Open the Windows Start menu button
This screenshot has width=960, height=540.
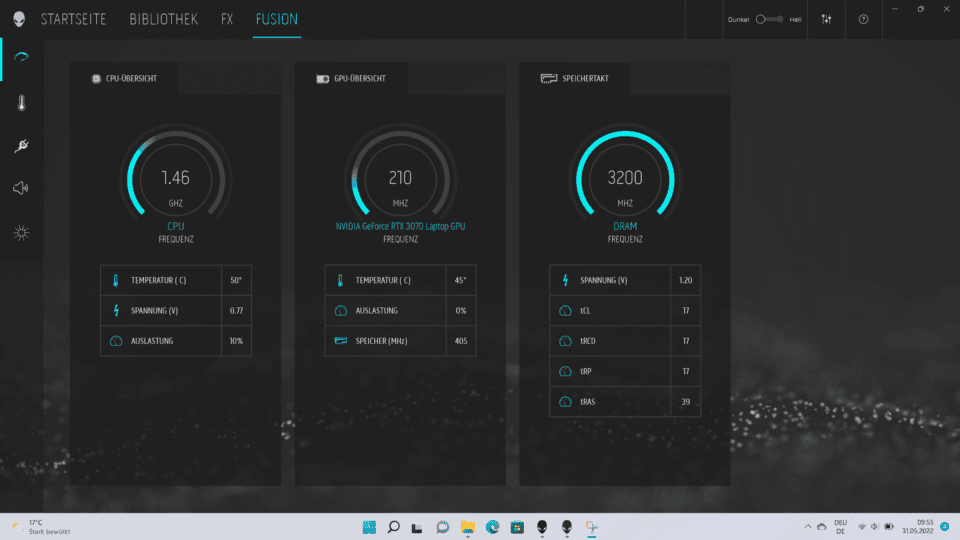pos(369,526)
